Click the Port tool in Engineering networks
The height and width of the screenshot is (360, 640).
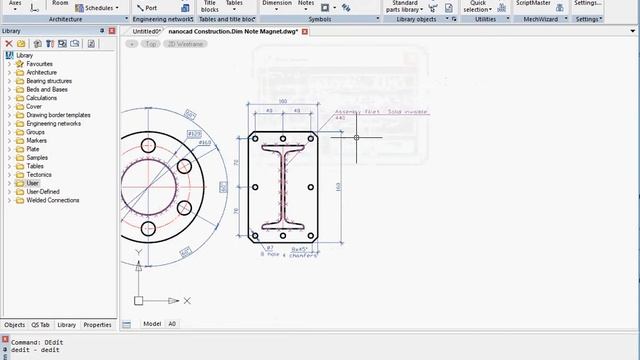[x=147, y=8]
